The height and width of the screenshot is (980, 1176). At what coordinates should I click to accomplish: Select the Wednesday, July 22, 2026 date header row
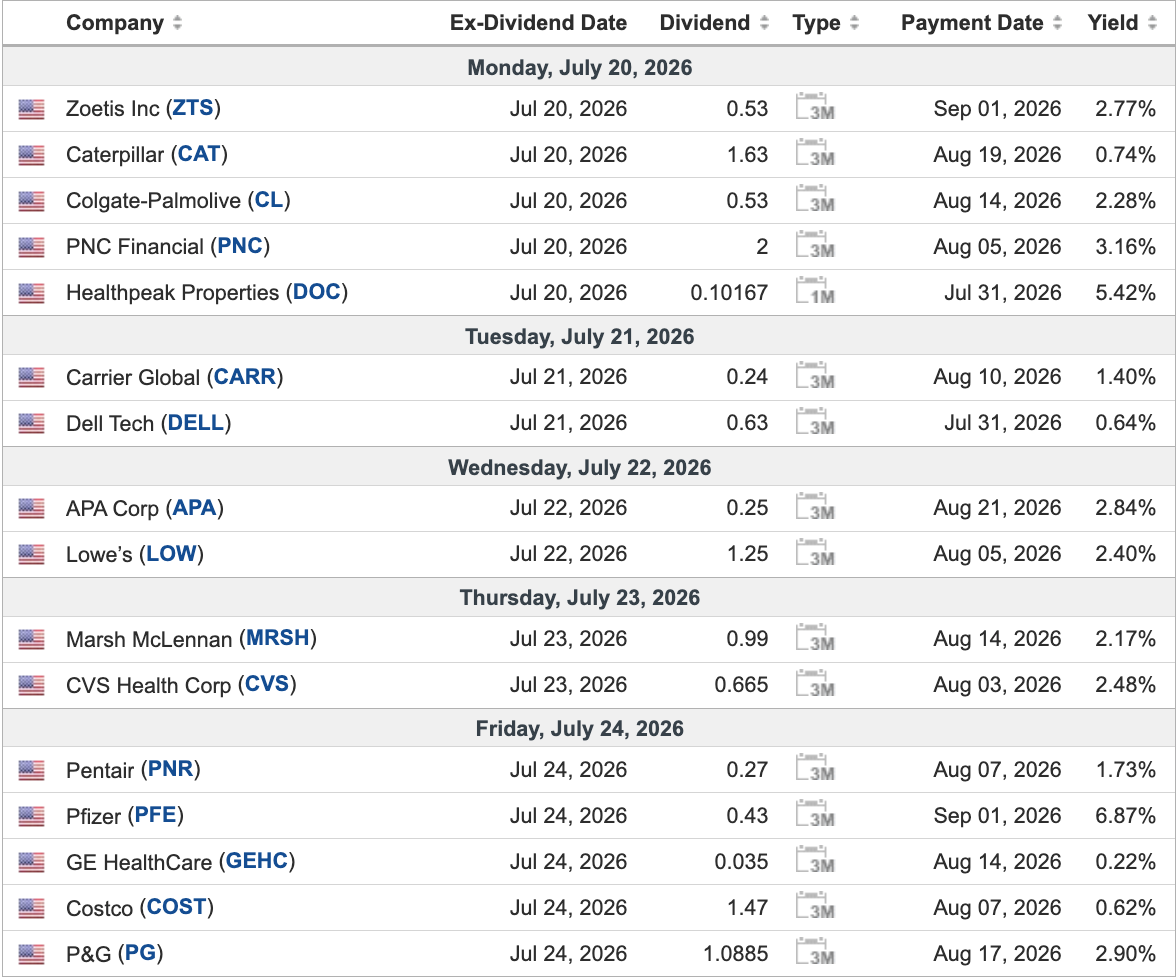point(588,467)
